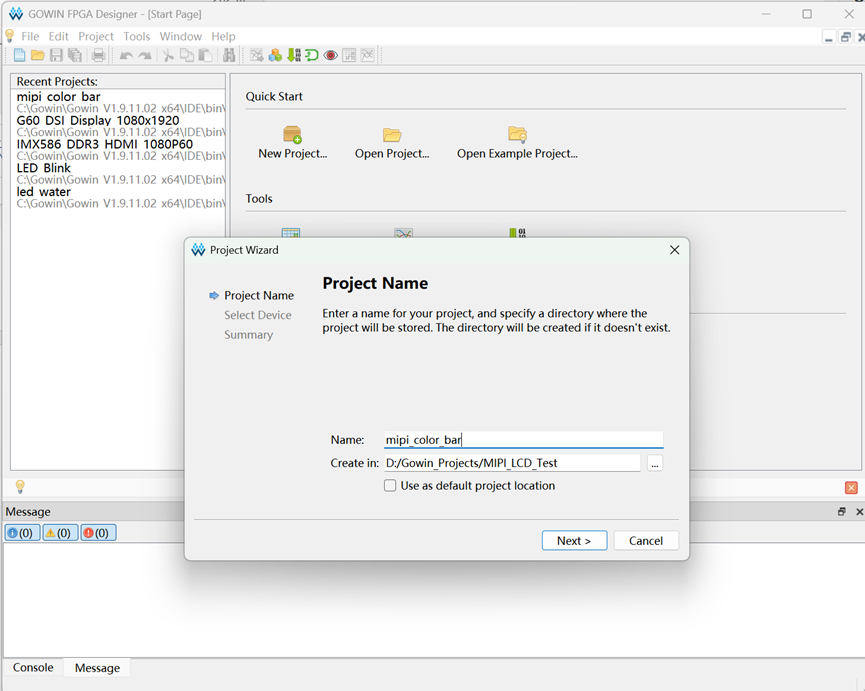The width and height of the screenshot is (865, 691).
Task: Open the Project menu
Action: point(95,36)
